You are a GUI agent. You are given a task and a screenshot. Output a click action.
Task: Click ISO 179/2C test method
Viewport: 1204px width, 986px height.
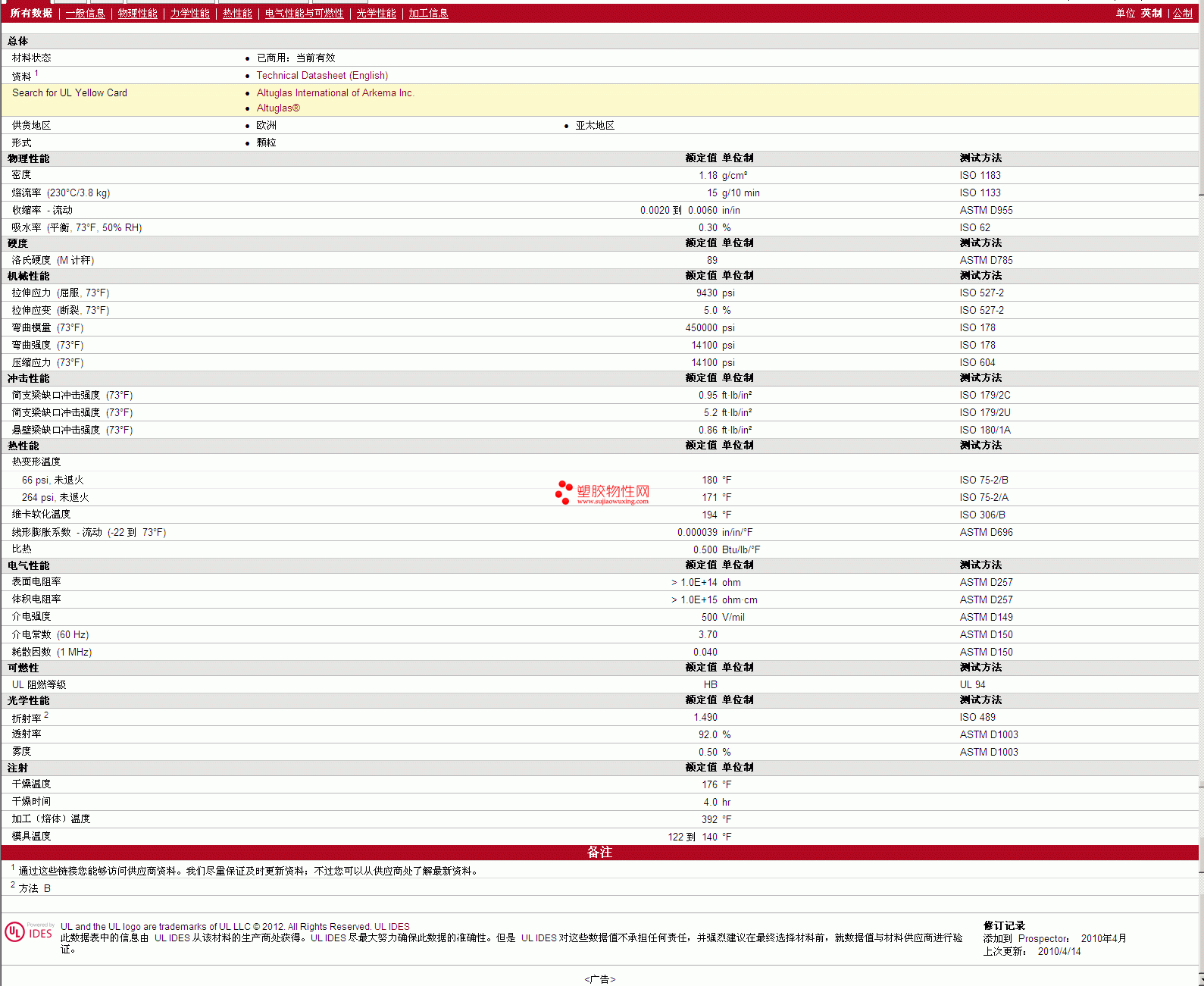[985, 395]
